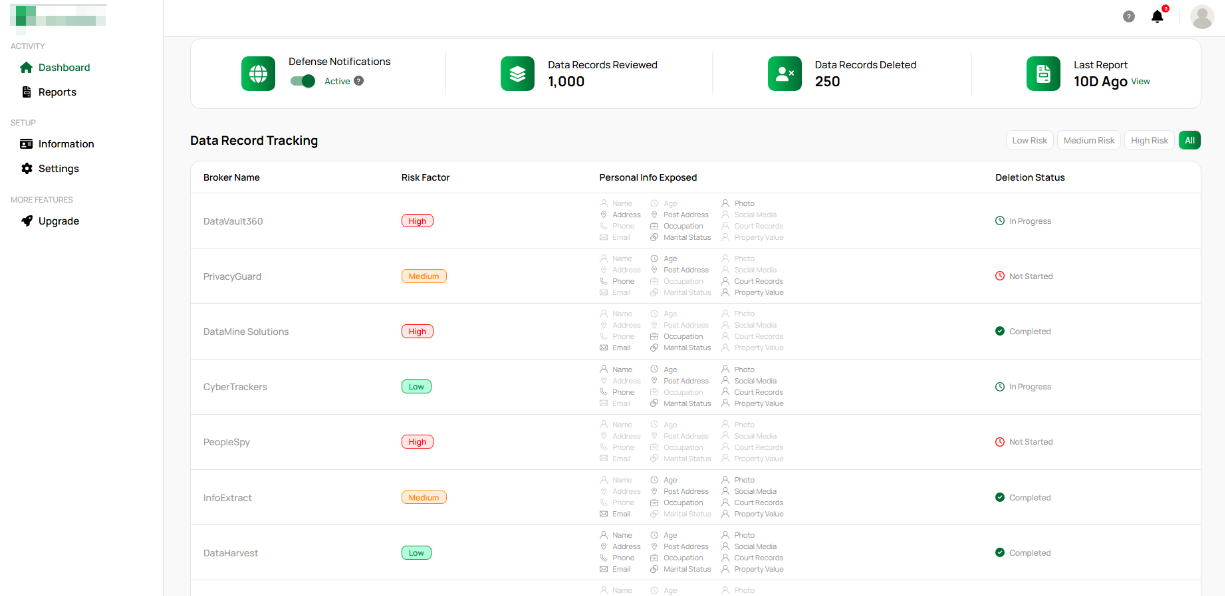Disable the Defense Notifications Active toggle

(303, 80)
